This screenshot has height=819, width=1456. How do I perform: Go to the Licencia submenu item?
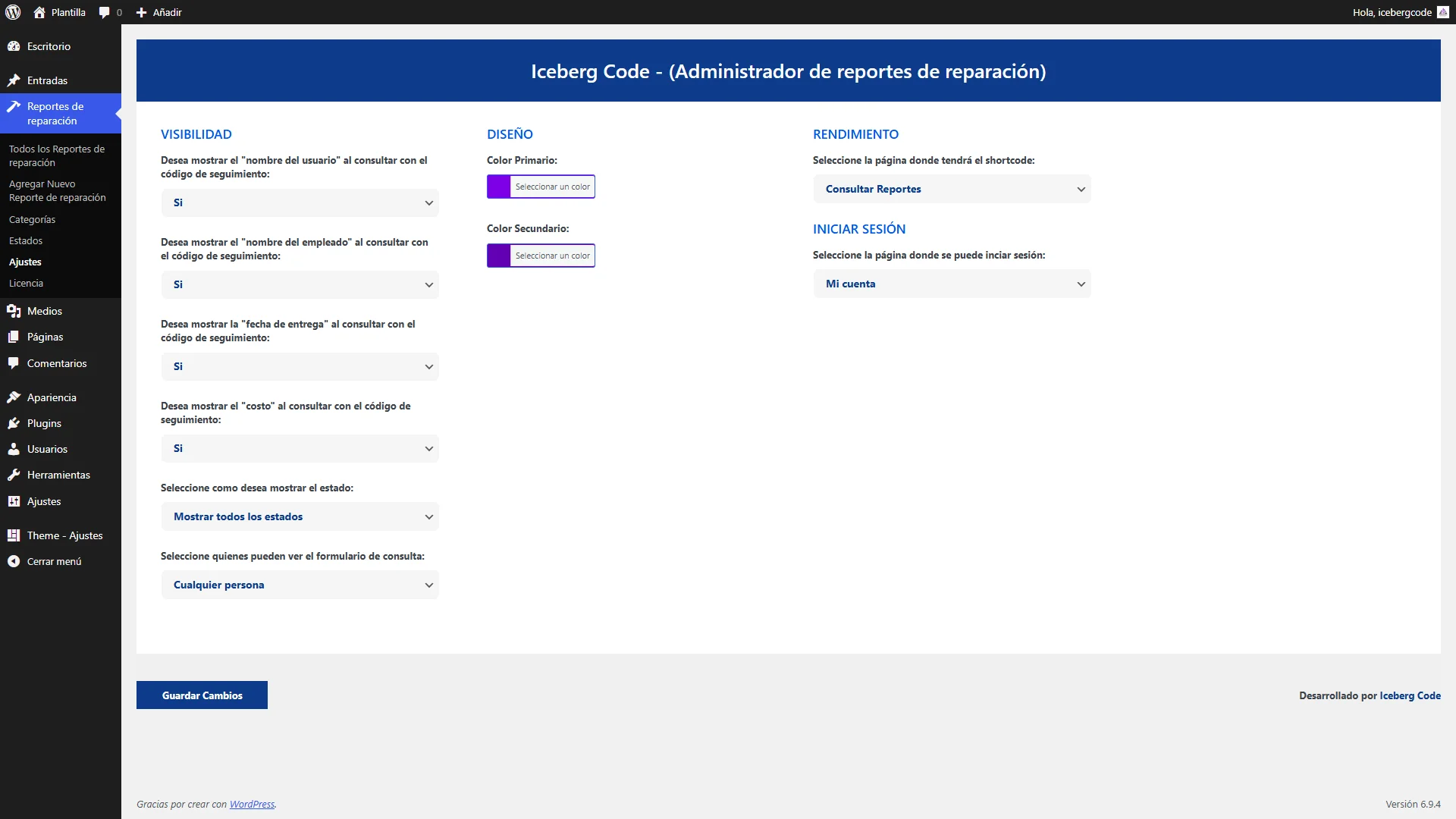[26, 283]
